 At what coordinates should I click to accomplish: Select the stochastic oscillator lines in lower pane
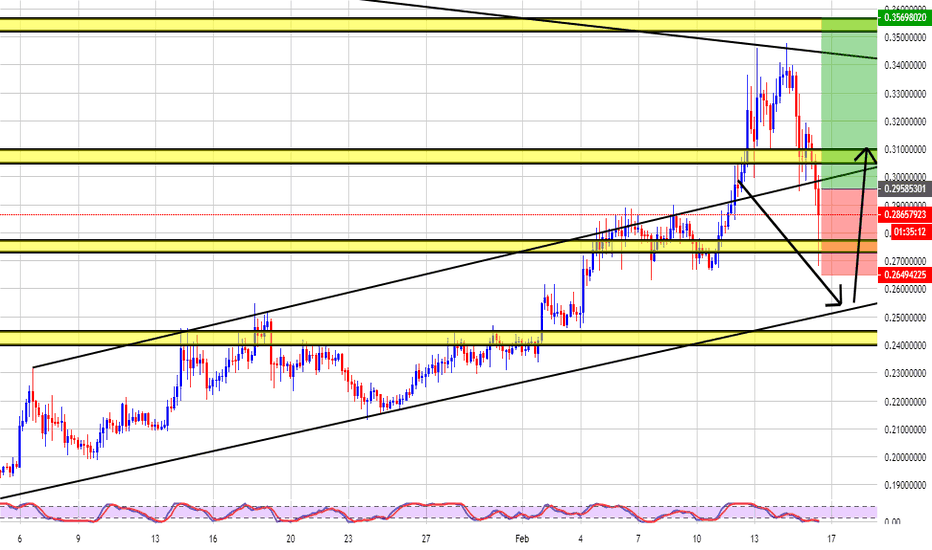pyautogui.click(x=410, y=513)
